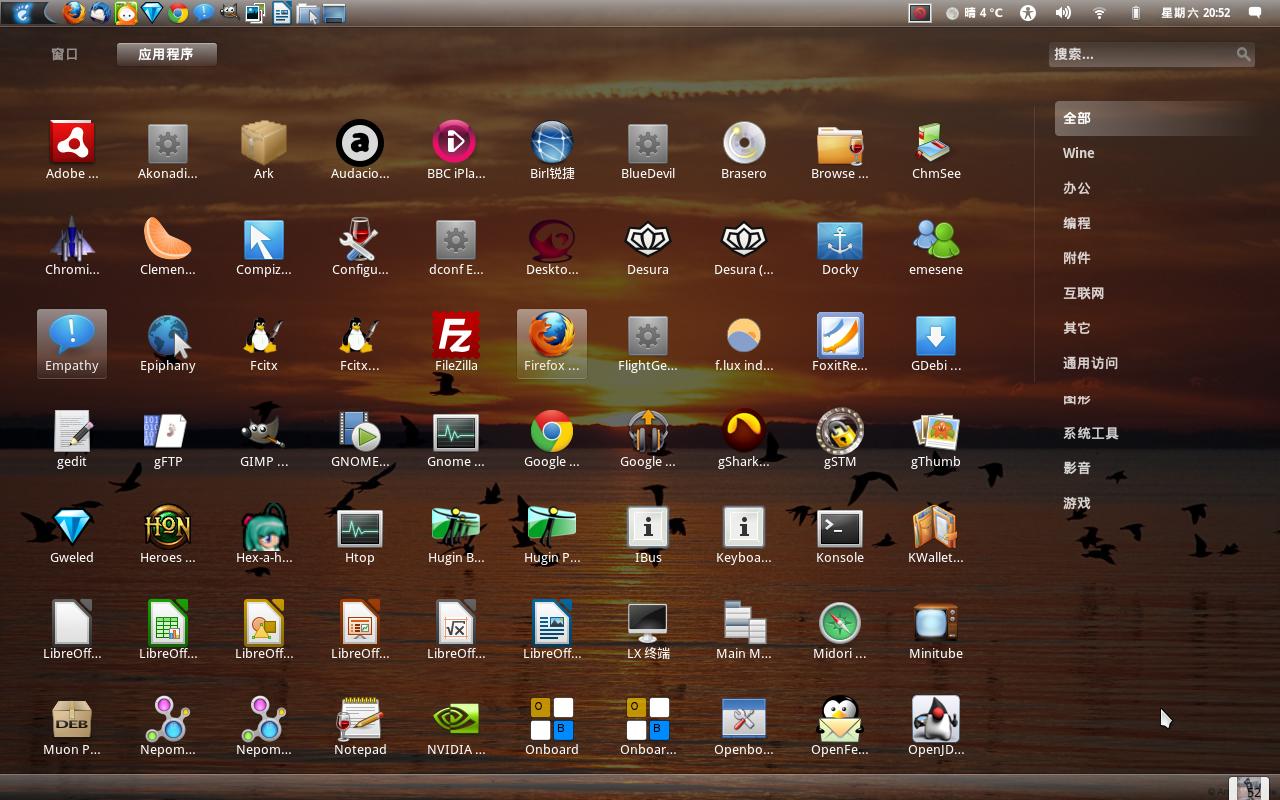Launch the Chromium B.S.U. spaceship game
This screenshot has width=1280, height=800.
72,239
